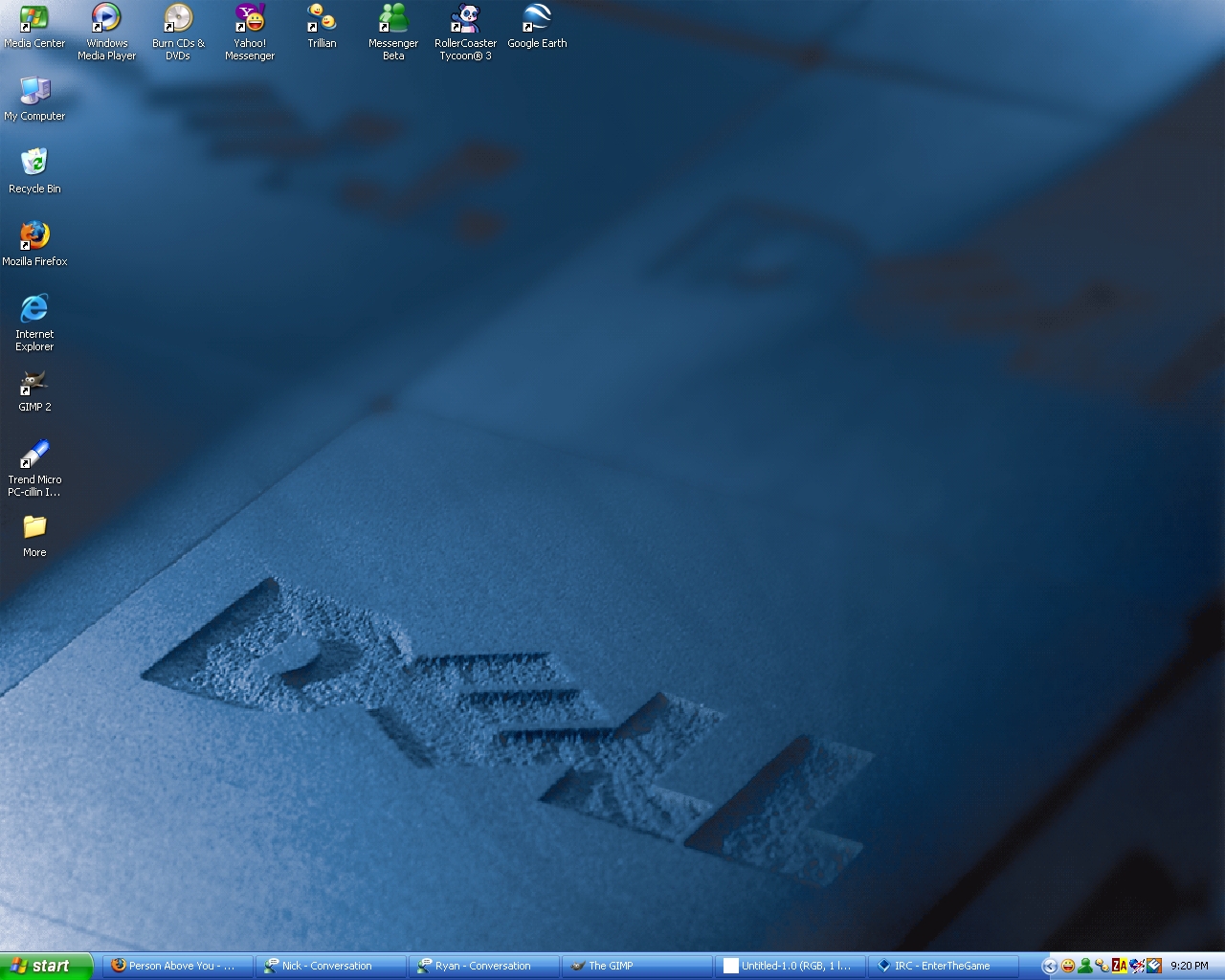Activate The GIMP taskbar button

click(x=636, y=966)
